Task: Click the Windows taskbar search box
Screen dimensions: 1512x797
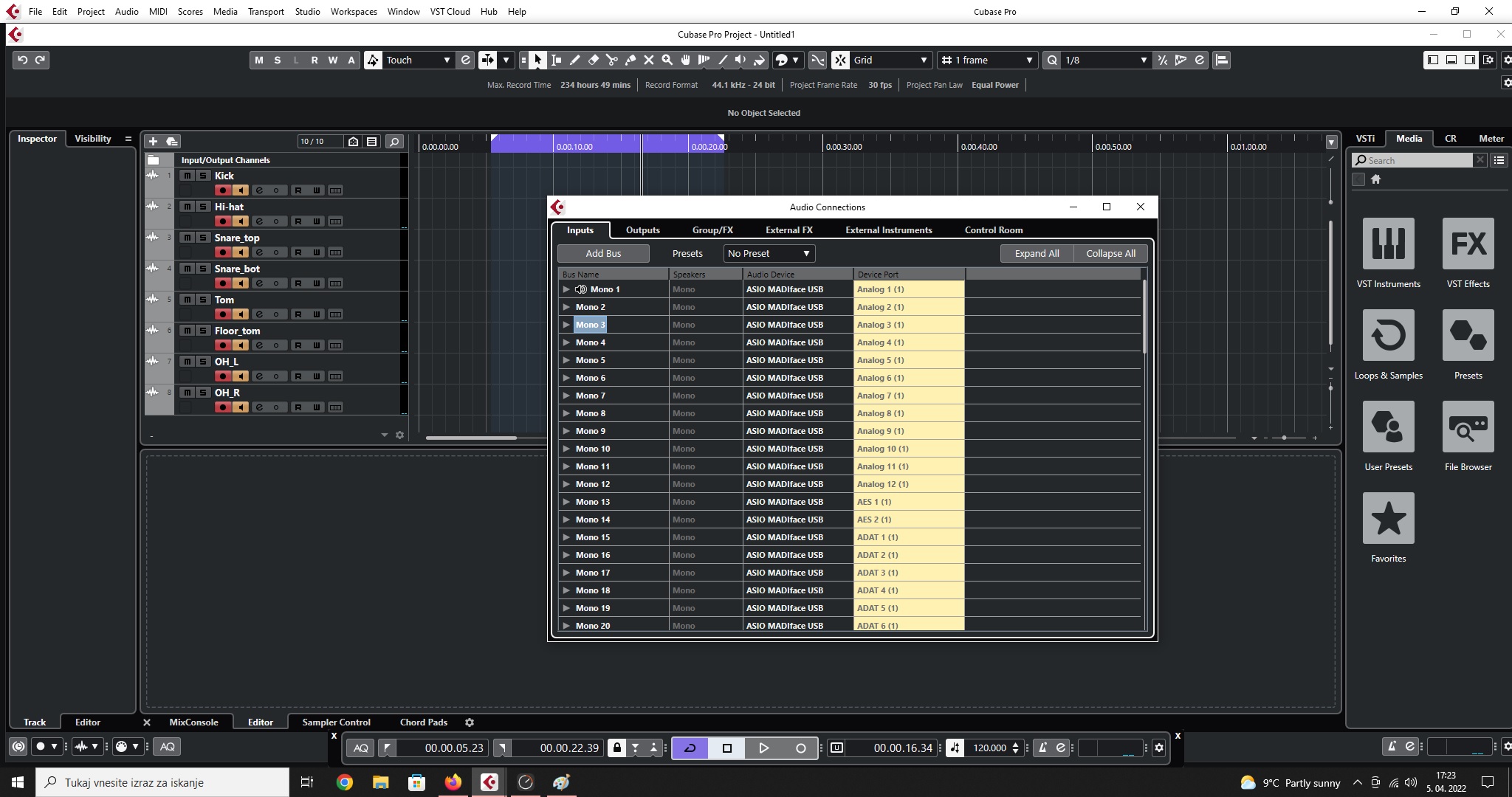Action: [x=163, y=782]
